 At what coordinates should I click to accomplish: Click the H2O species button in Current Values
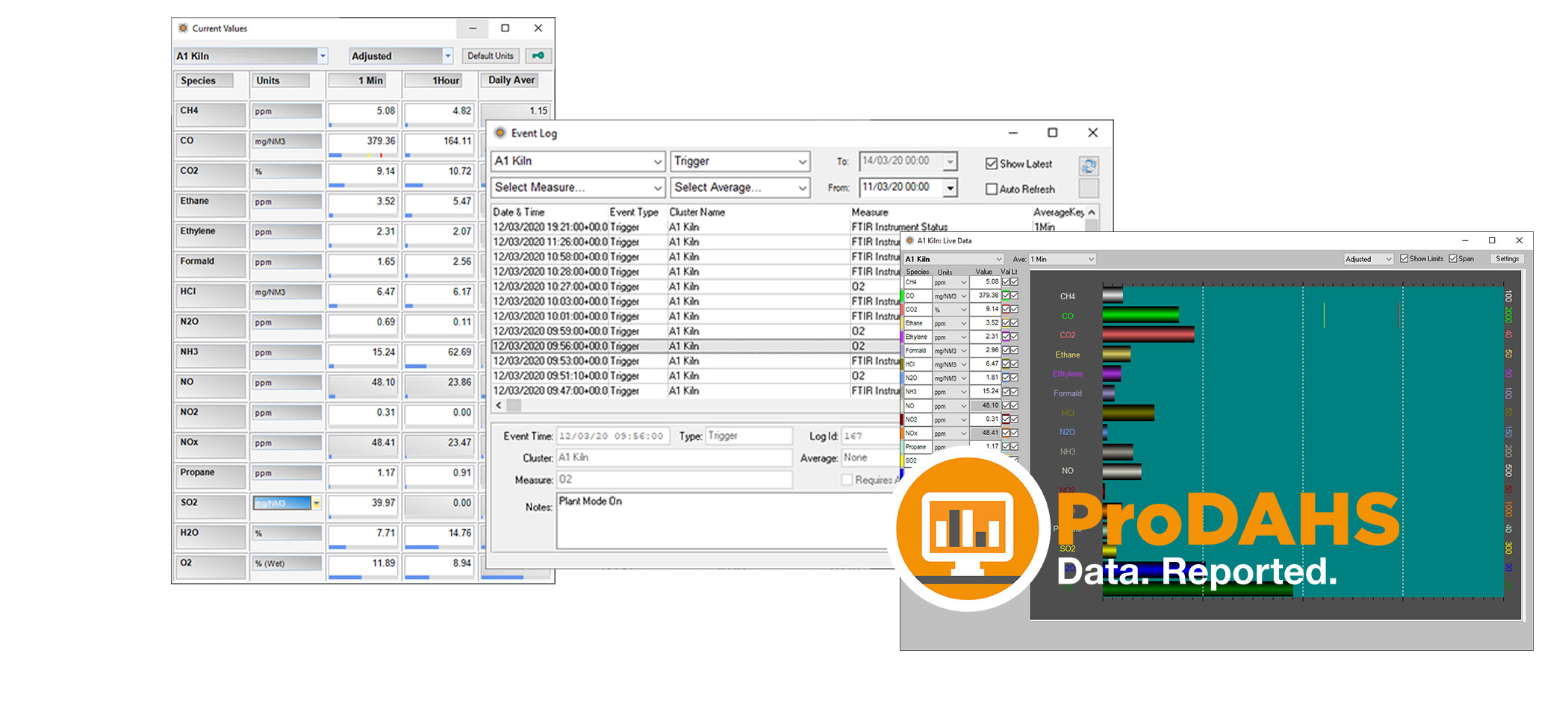coord(211,537)
